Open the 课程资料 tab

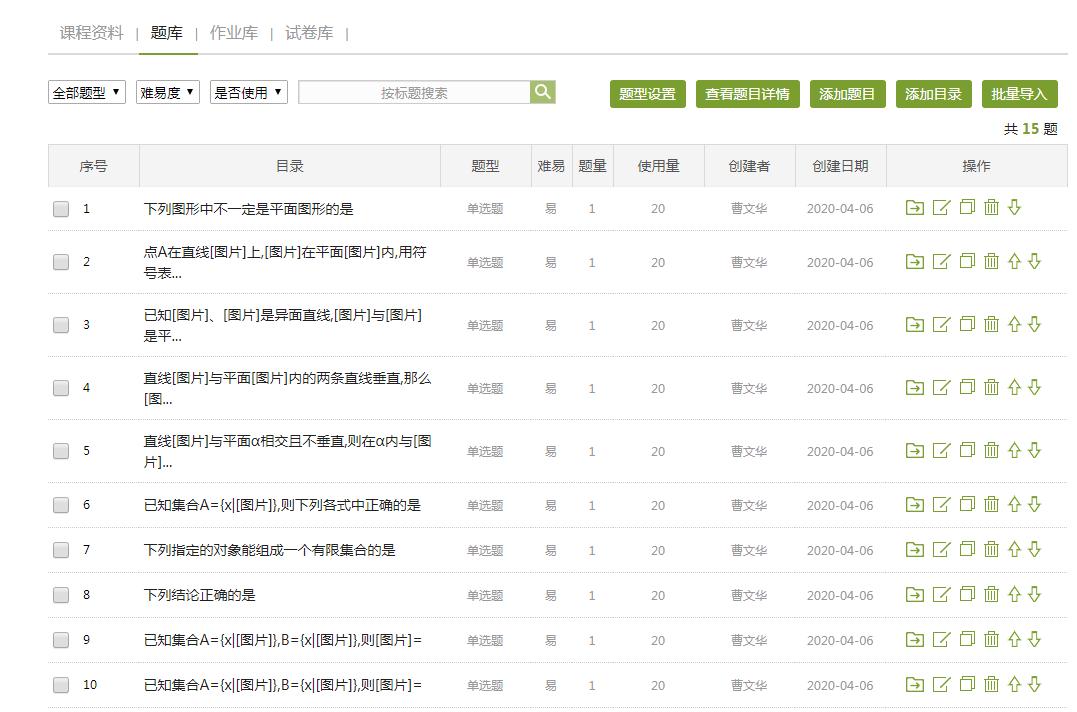[91, 33]
